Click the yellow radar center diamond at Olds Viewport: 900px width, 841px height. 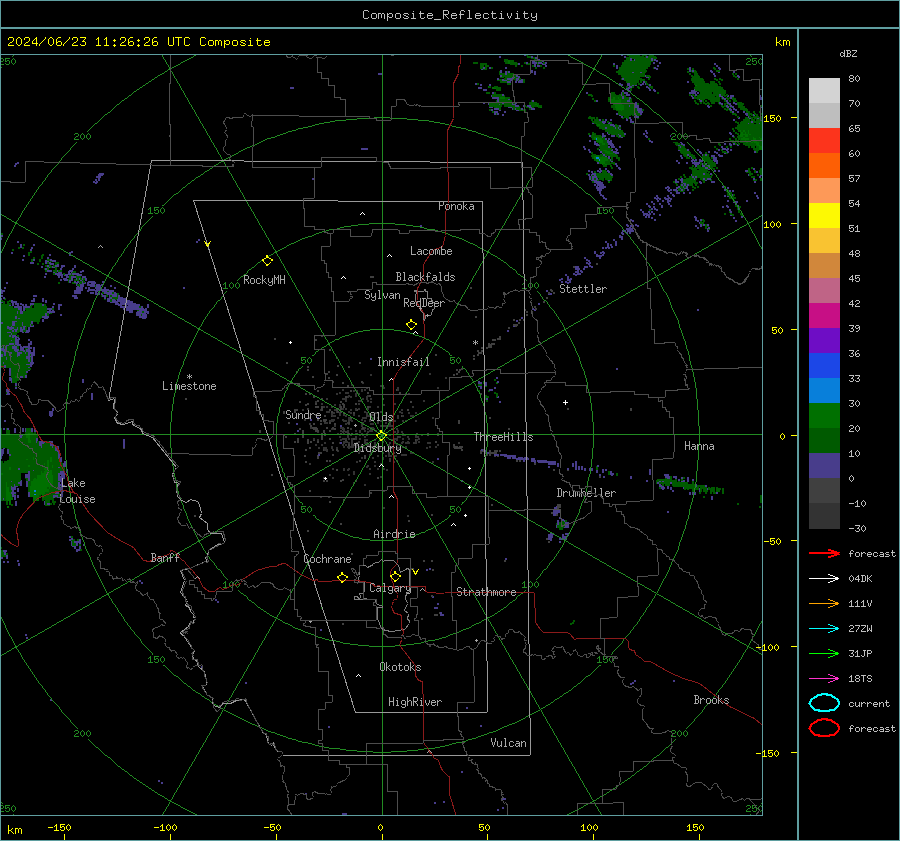(382, 436)
